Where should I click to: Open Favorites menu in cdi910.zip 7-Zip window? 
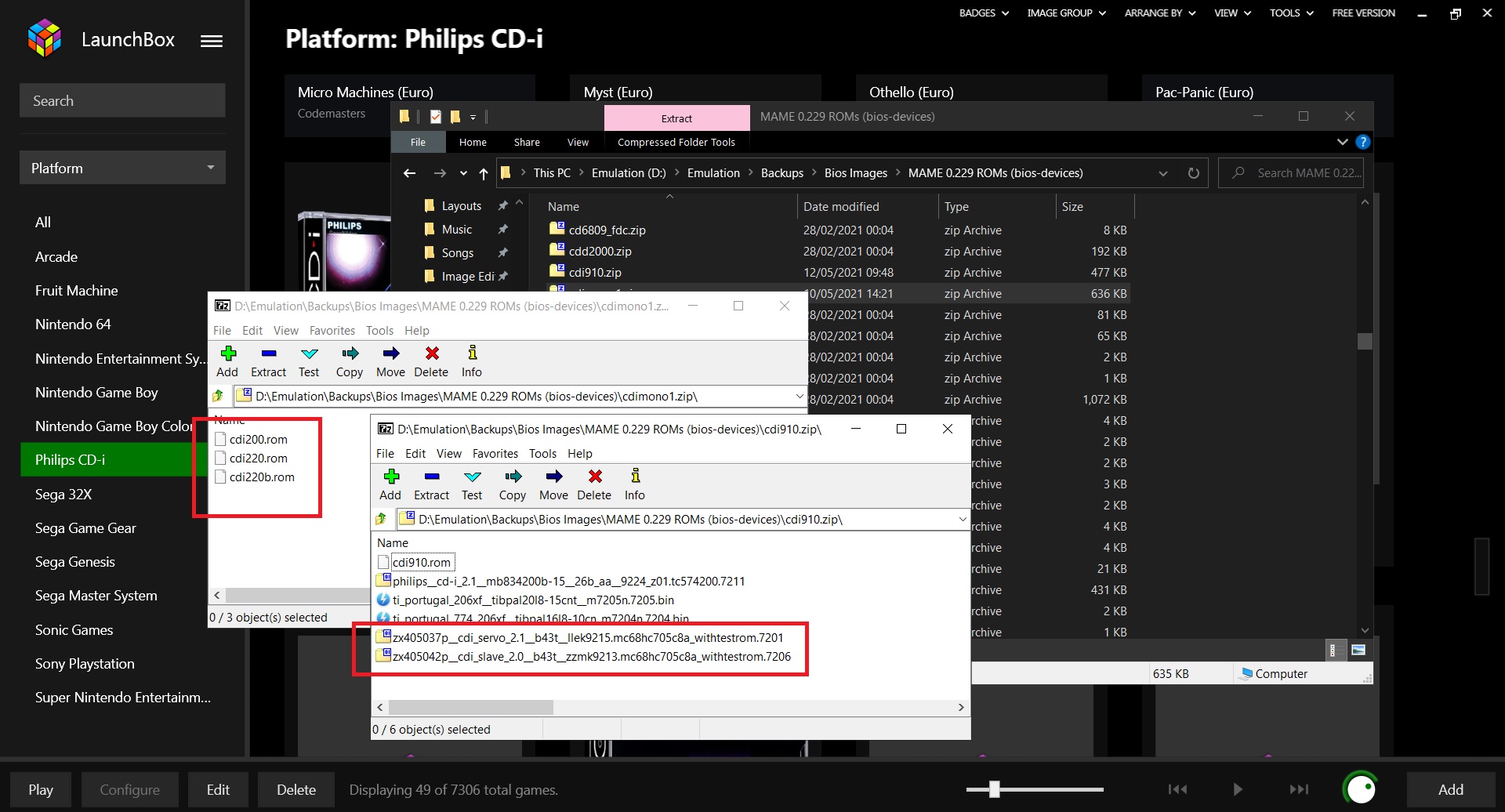[x=495, y=453]
